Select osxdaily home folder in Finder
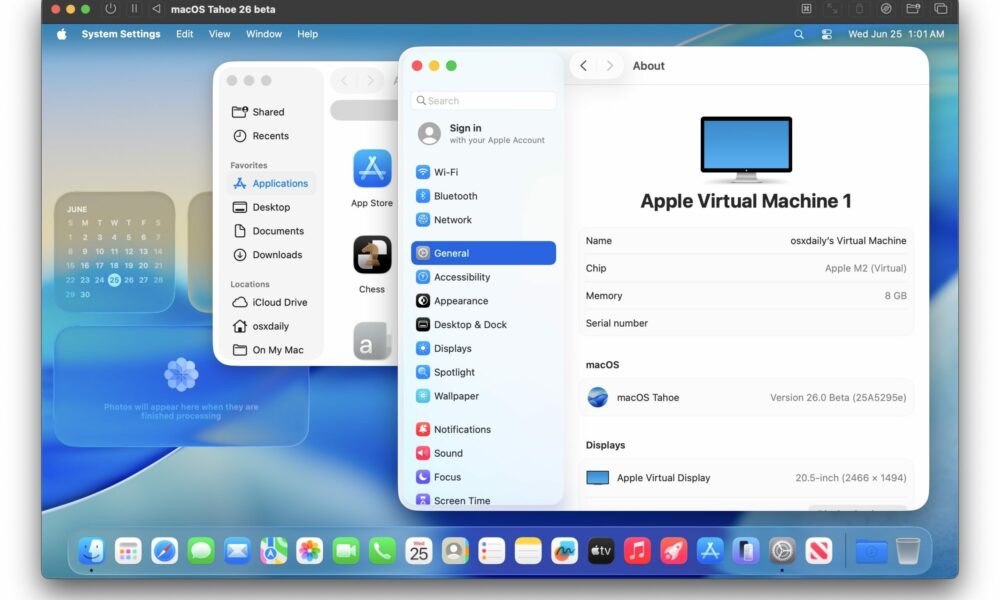Screen dimensions: 1000x600 271,326
